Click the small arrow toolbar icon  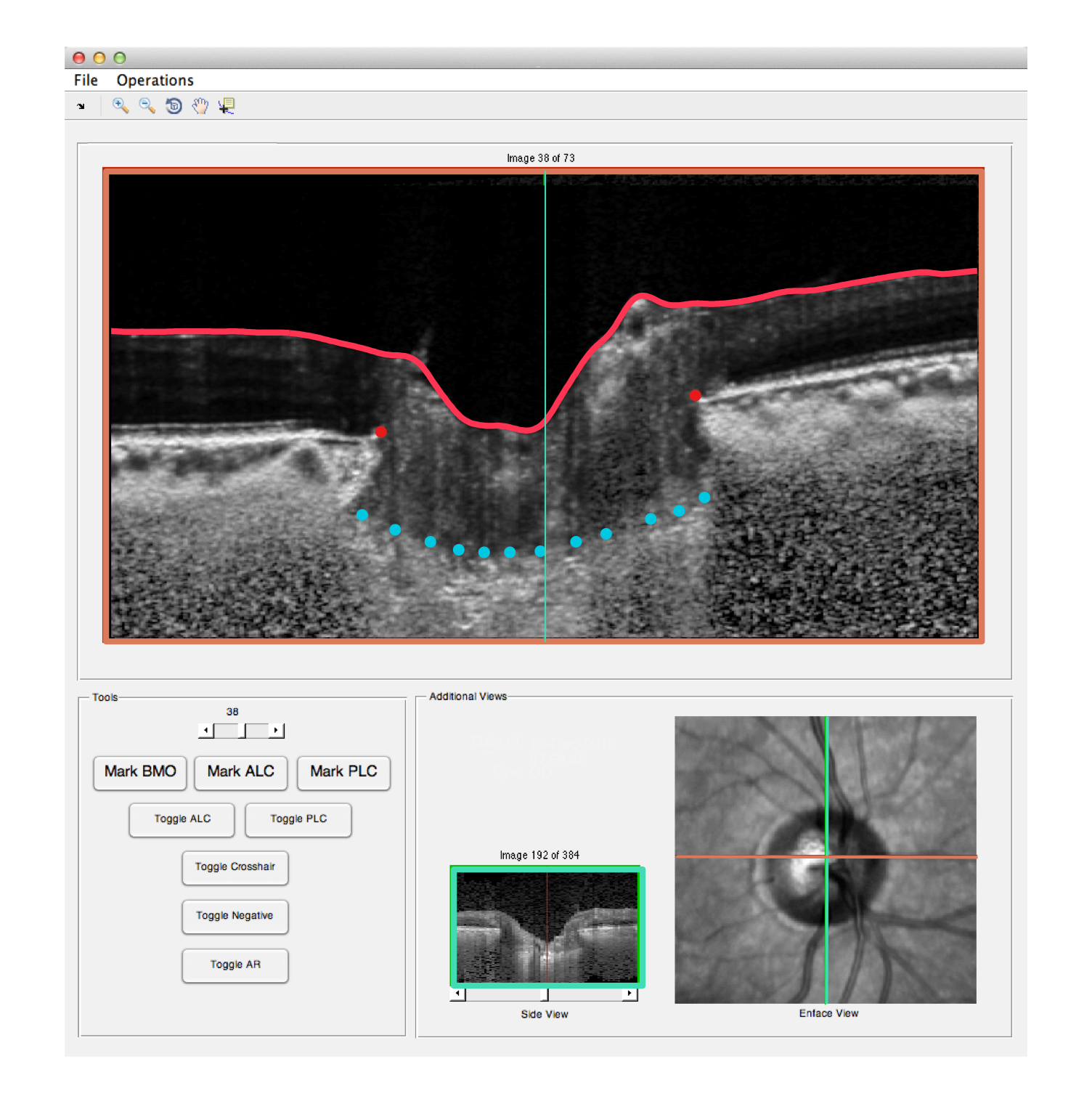coord(81,106)
